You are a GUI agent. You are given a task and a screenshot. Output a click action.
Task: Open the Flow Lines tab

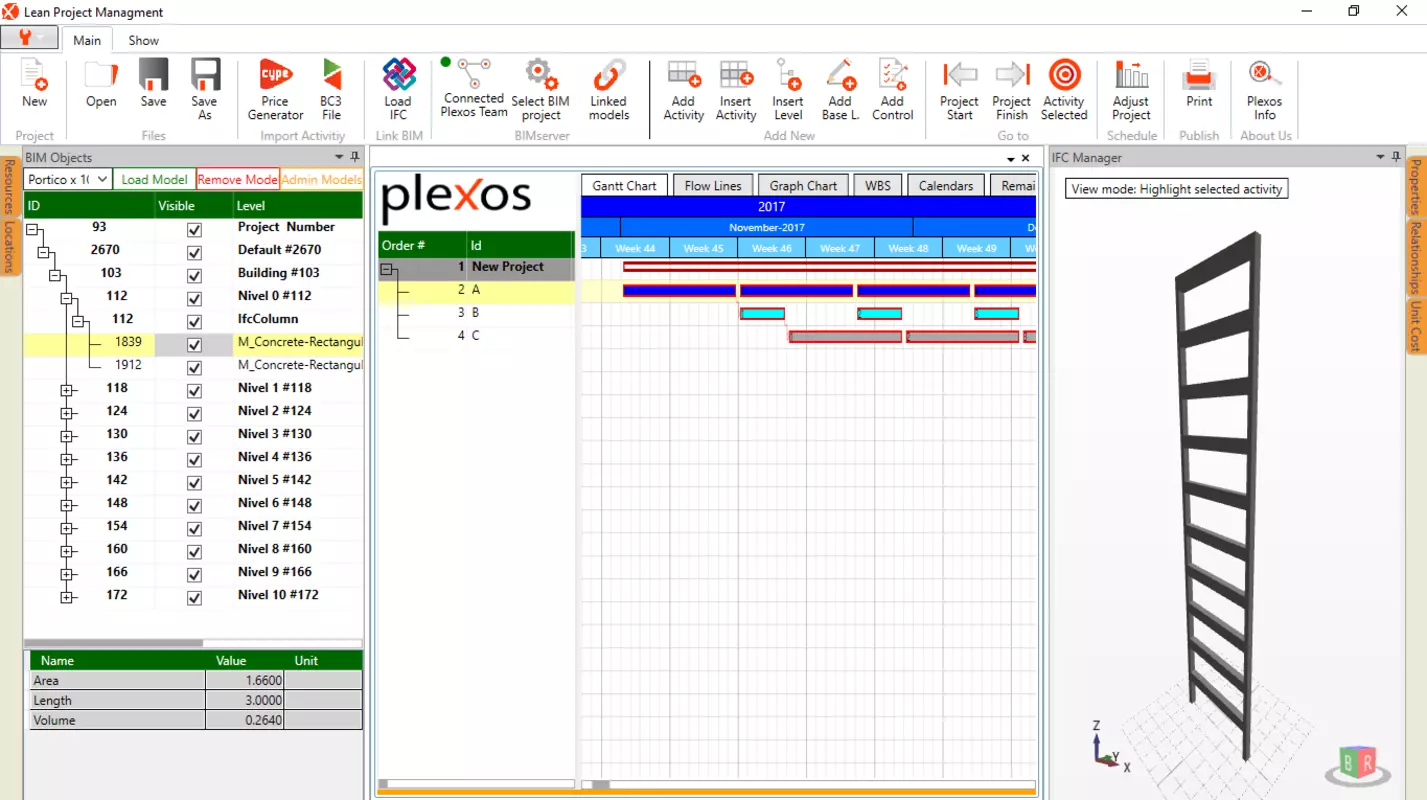[x=713, y=185]
